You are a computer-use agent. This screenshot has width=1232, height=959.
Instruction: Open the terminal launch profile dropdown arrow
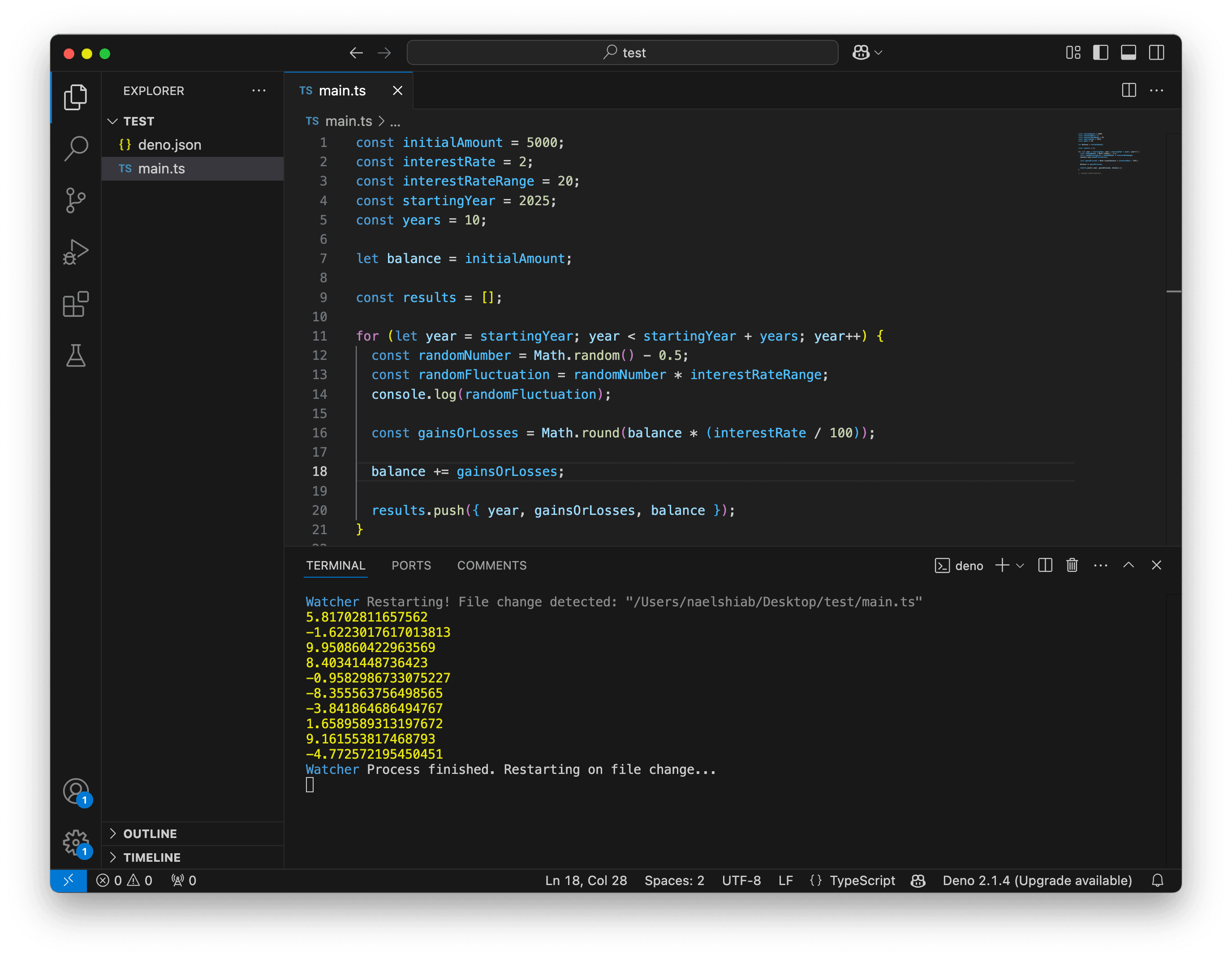coord(1020,565)
